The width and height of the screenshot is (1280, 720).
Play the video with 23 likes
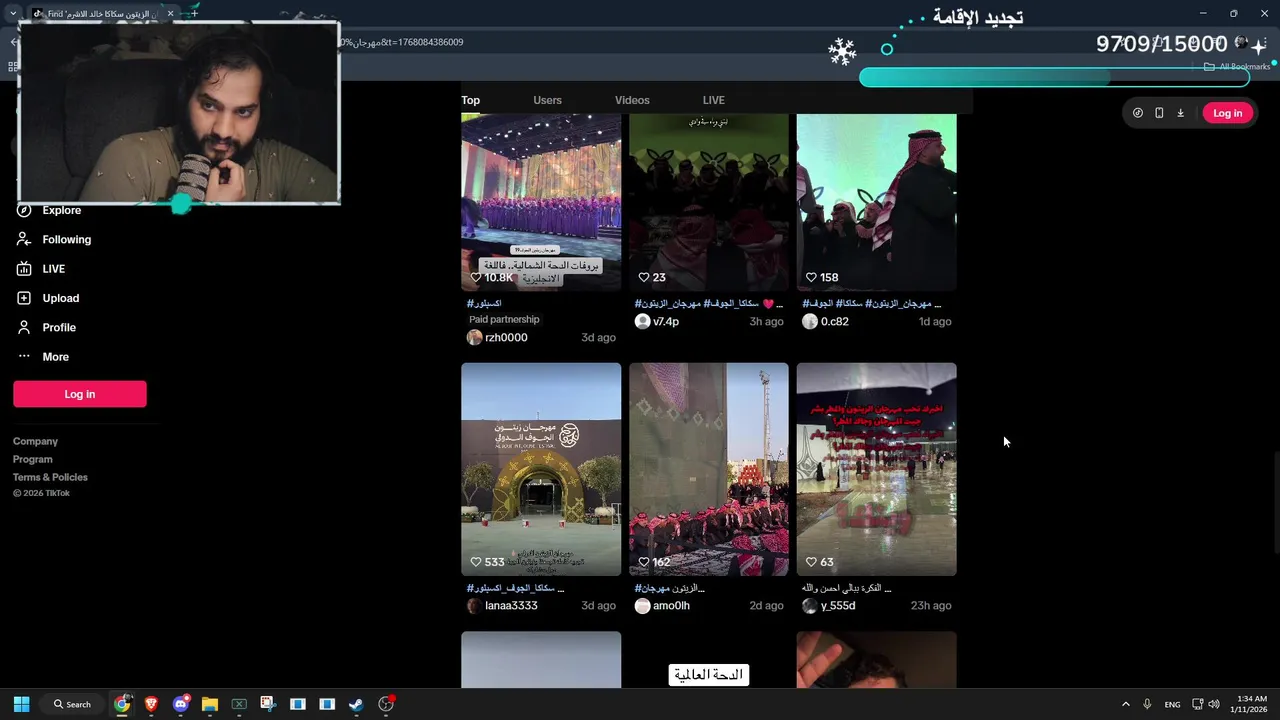tap(709, 202)
